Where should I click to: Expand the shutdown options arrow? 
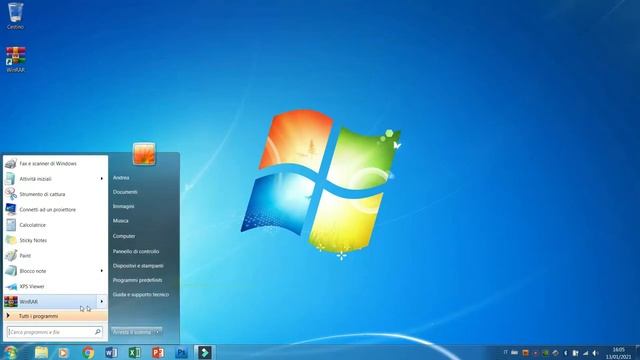click(x=158, y=332)
